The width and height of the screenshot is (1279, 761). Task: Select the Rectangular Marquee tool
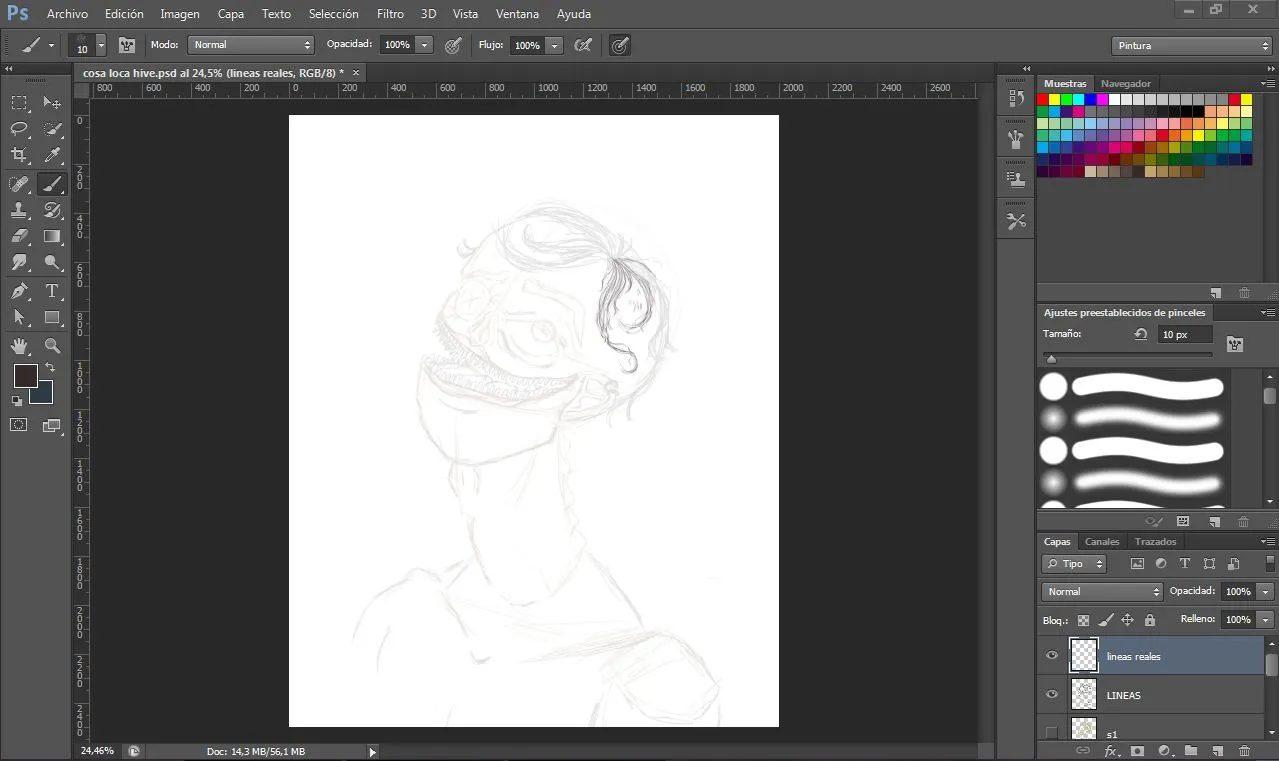[x=19, y=102]
